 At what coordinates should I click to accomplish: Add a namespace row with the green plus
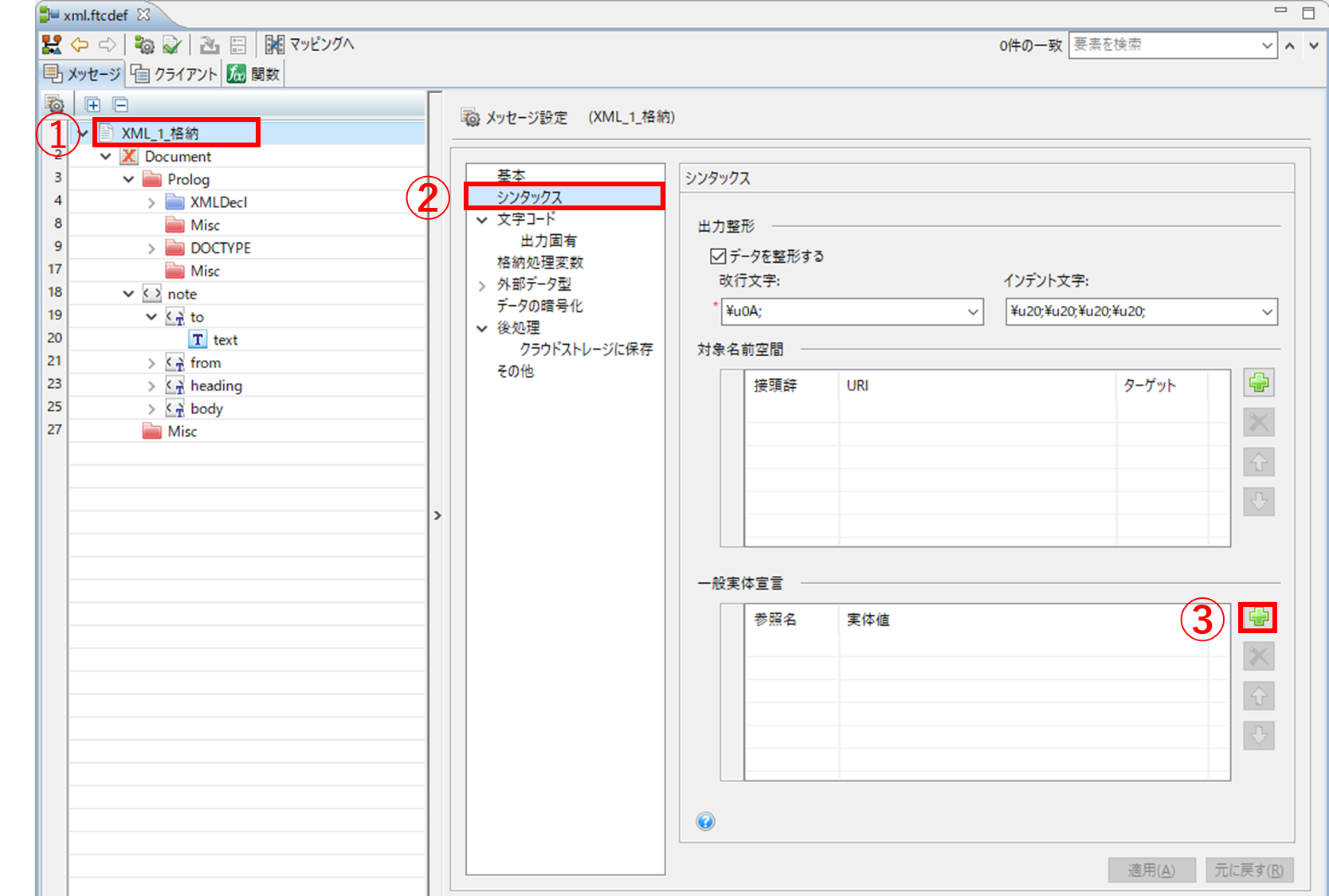[1258, 383]
